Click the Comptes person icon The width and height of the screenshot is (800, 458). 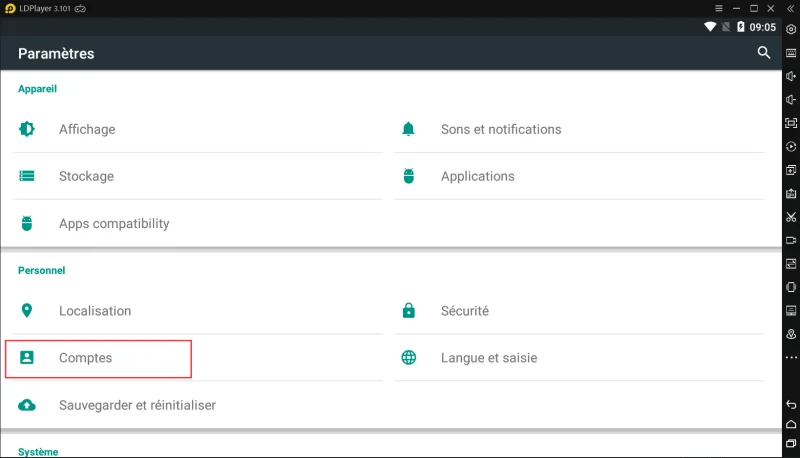(27, 358)
